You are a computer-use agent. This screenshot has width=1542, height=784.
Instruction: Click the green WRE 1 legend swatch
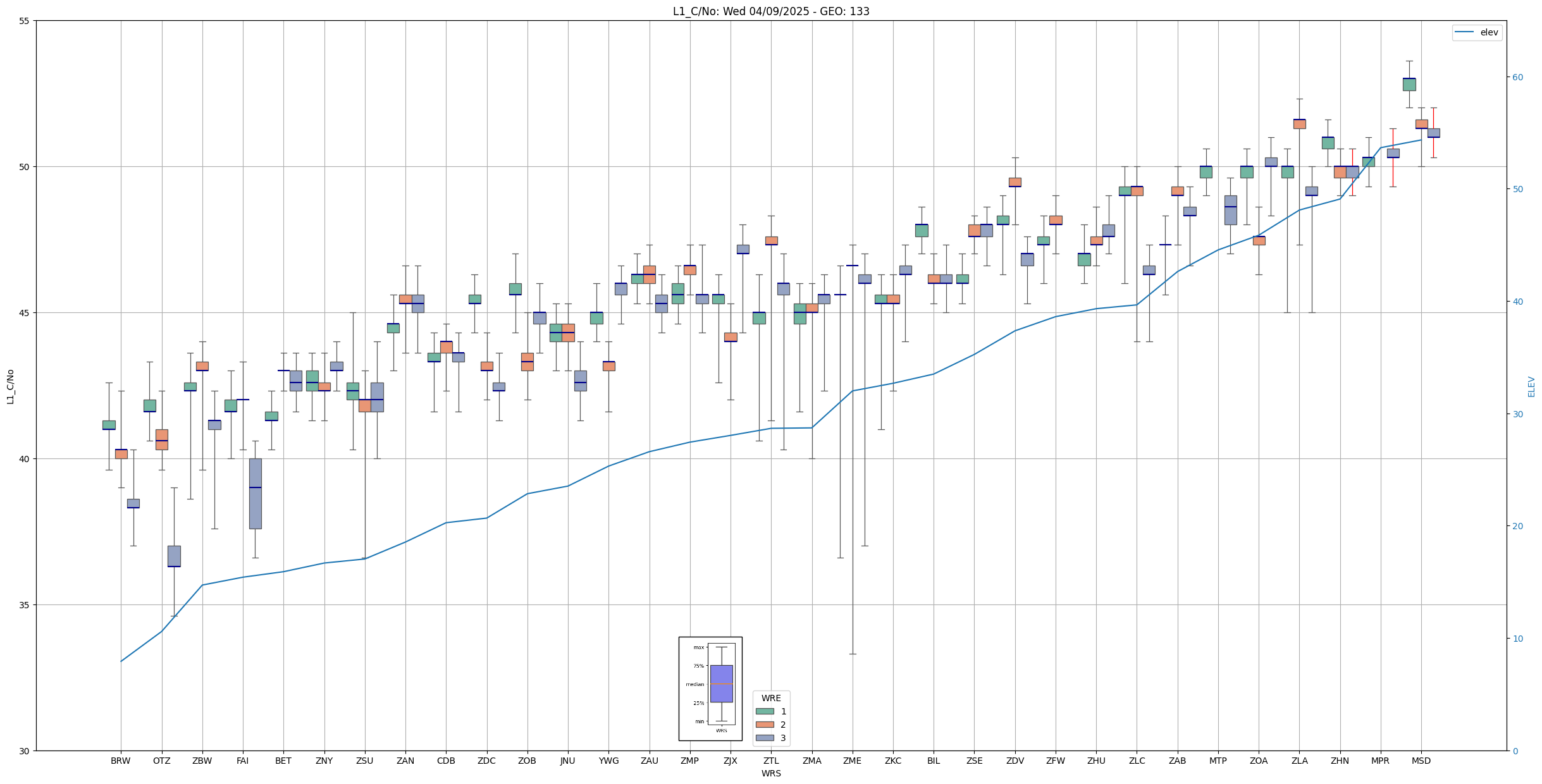click(765, 711)
